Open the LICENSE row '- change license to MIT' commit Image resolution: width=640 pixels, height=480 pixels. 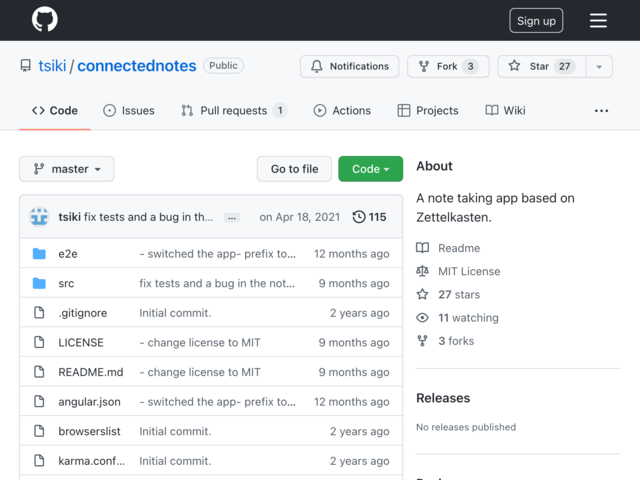(200, 342)
